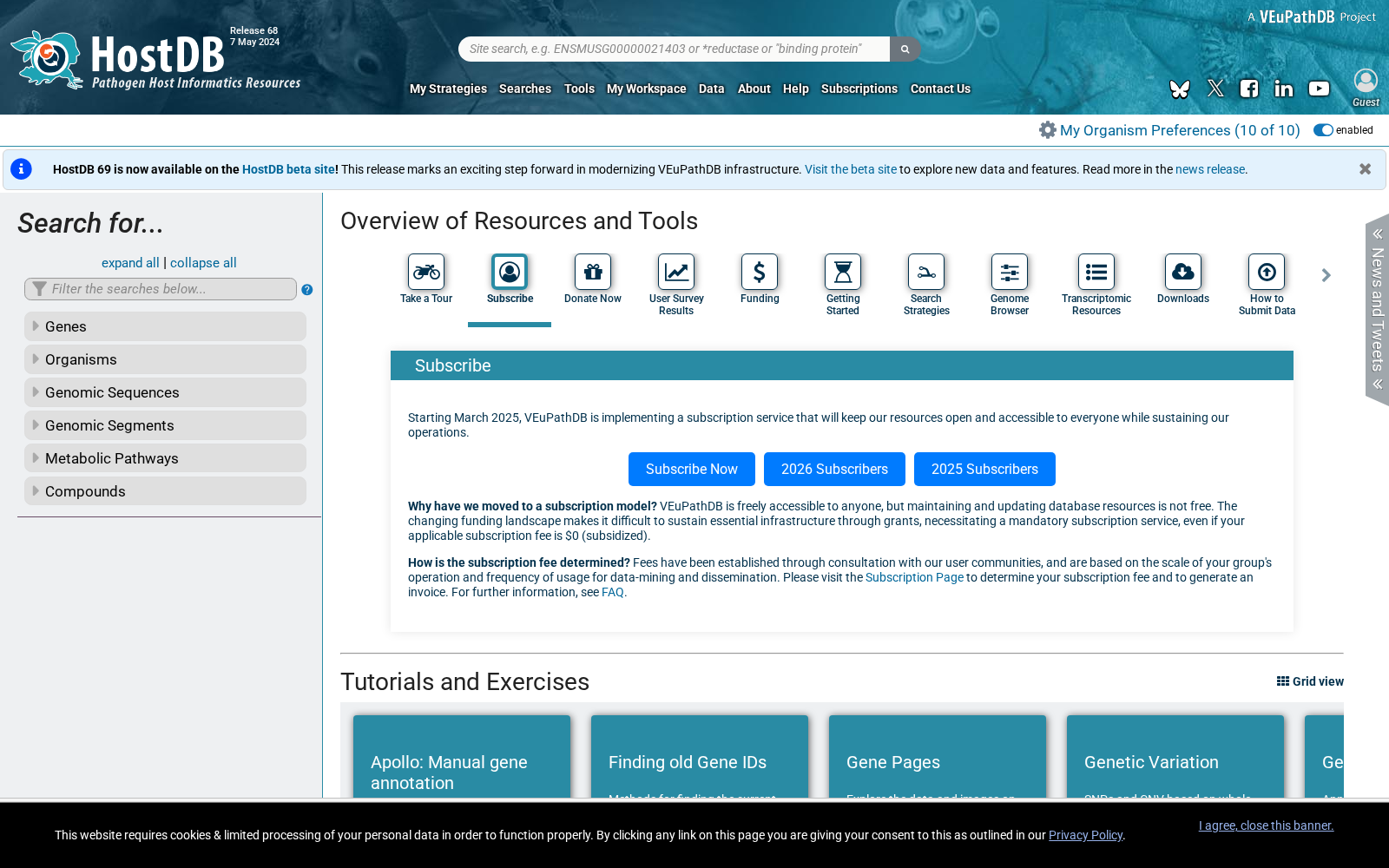Click I agree, close this banner

1266,825
